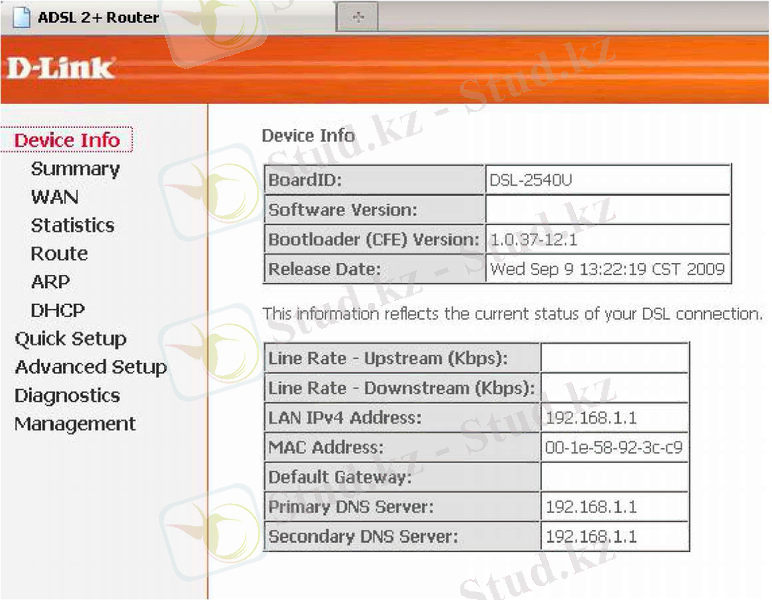
Task: Open Management menu
Action: point(75,424)
